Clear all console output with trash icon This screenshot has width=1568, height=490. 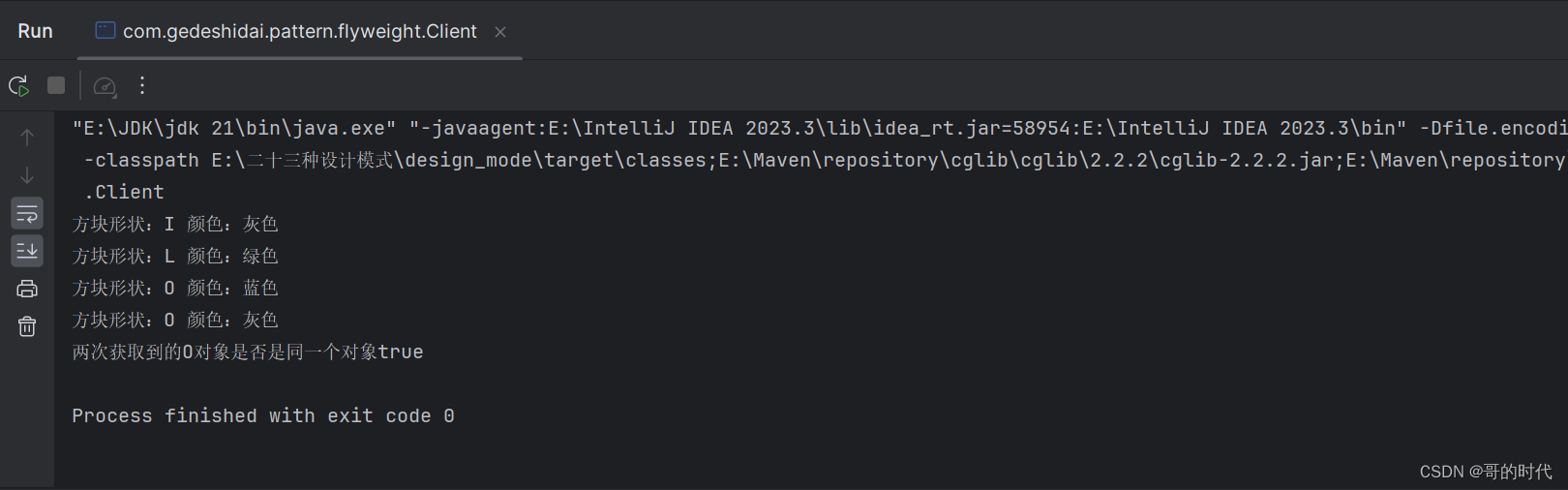click(27, 326)
